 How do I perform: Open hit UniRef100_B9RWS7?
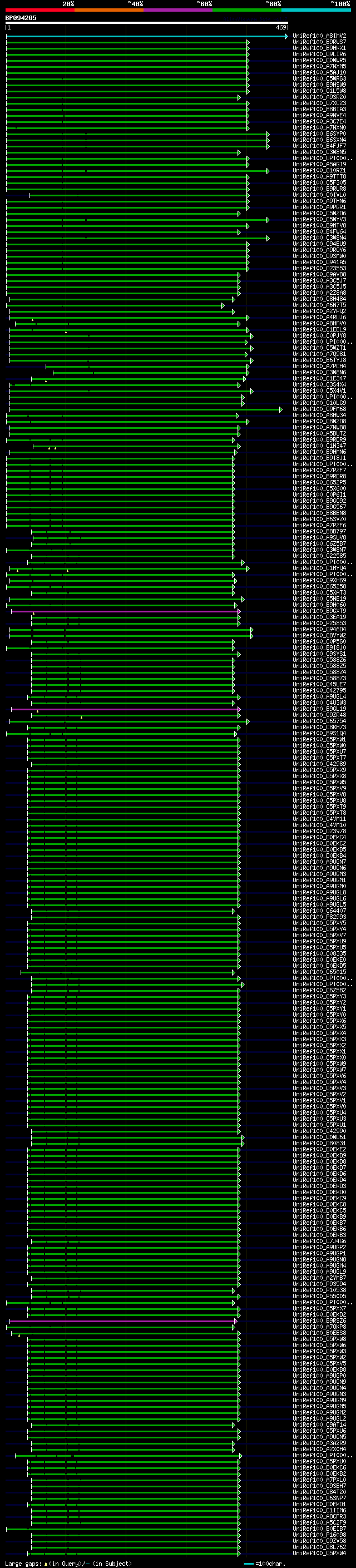click(x=319, y=42)
